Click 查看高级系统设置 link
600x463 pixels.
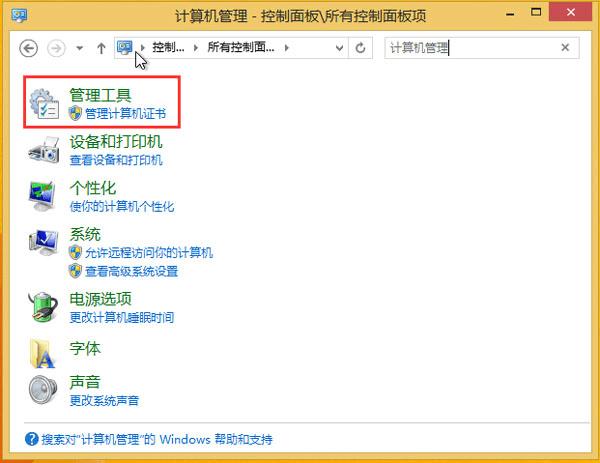click(x=131, y=272)
